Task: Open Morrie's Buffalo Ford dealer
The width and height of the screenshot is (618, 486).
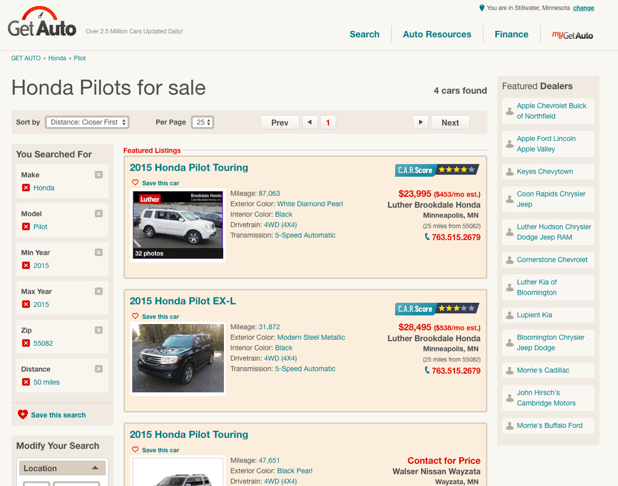Action: pyautogui.click(x=549, y=425)
